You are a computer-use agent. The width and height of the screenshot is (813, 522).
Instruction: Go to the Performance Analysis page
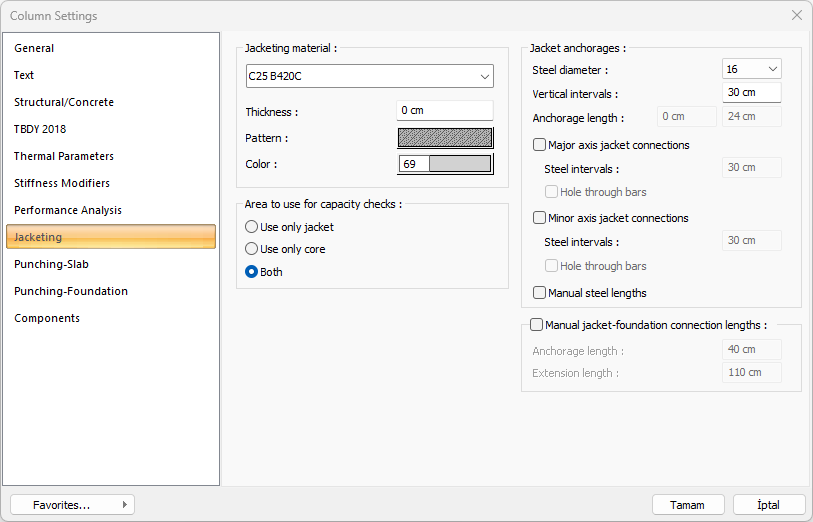click(x=68, y=210)
